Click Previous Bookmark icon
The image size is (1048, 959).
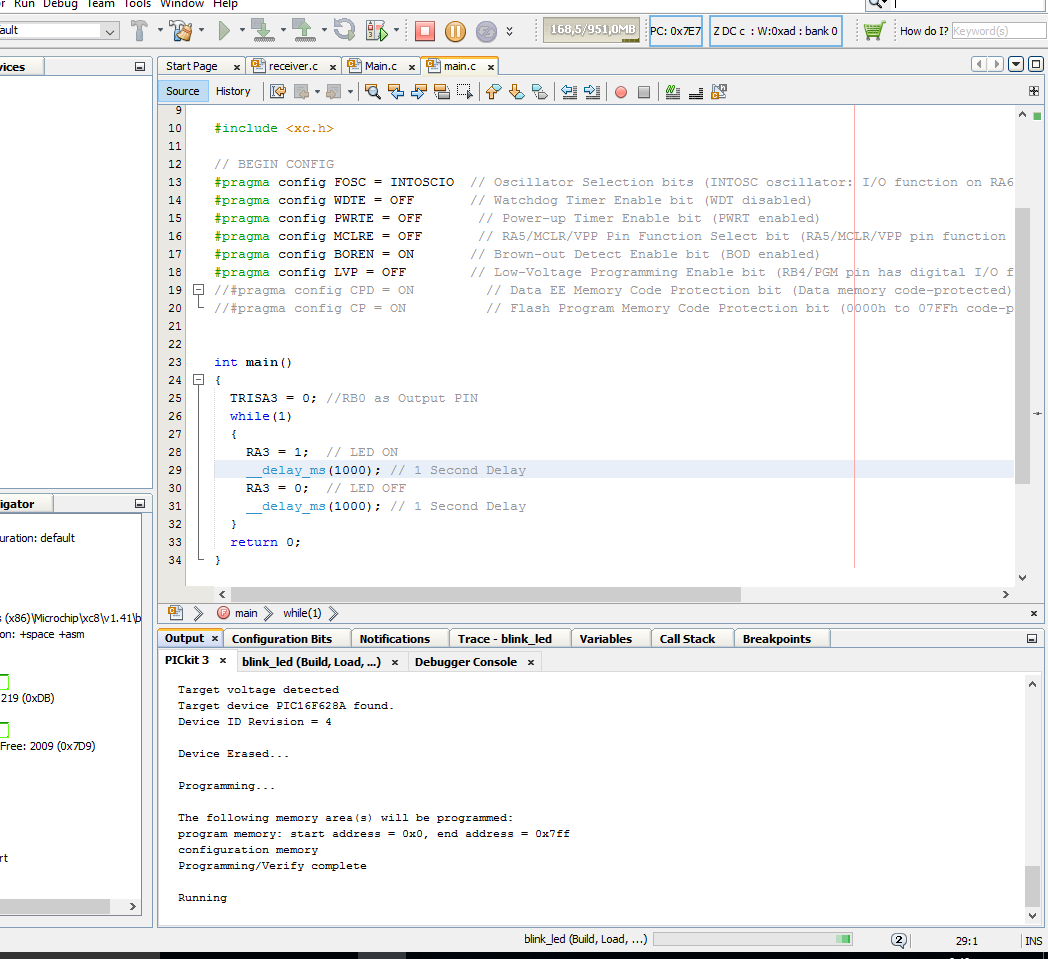pyautogui.click(x=493, y=92)
